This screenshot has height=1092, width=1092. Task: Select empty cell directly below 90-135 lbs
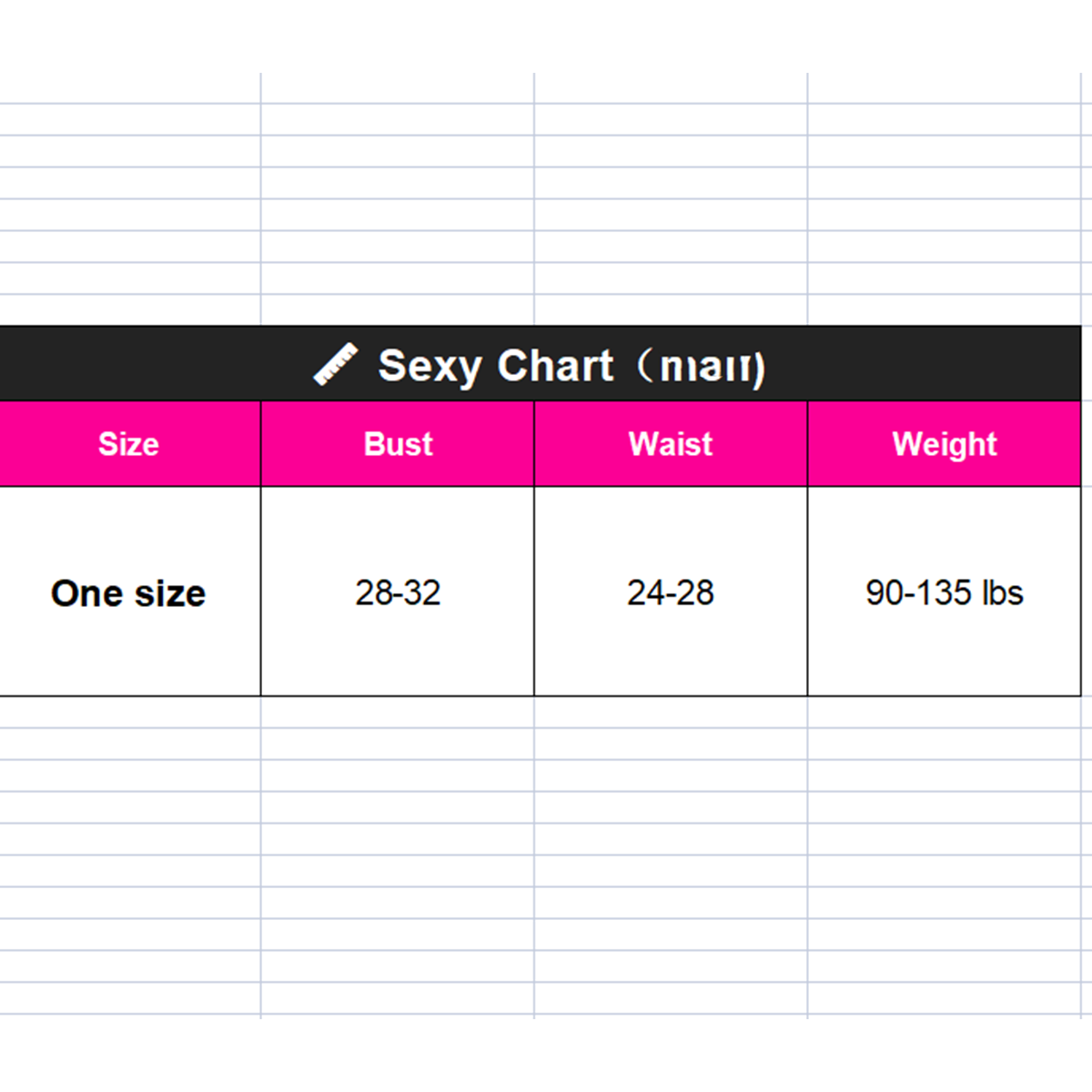[945, 713]
